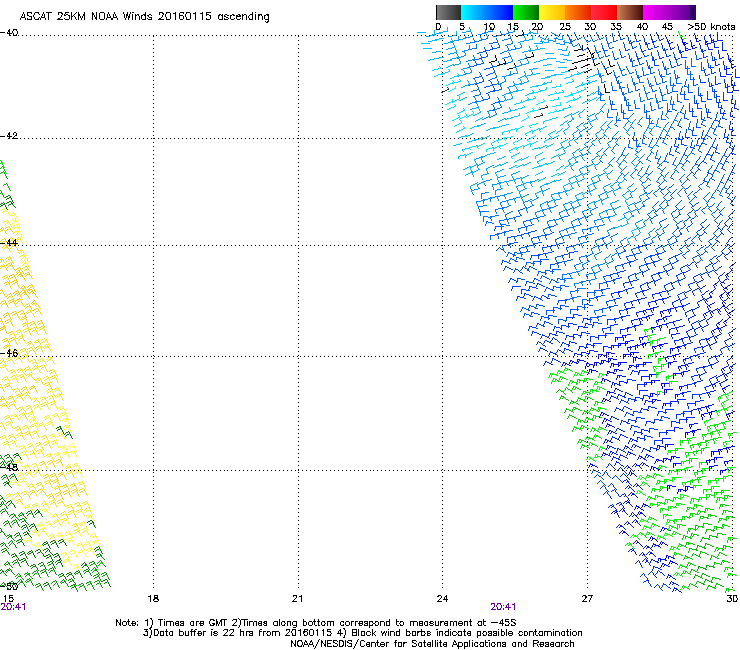Image resolution: width=740 pixels, height=650 pixels.
Task: Click the '10' legend scale label
Action: 489,27
